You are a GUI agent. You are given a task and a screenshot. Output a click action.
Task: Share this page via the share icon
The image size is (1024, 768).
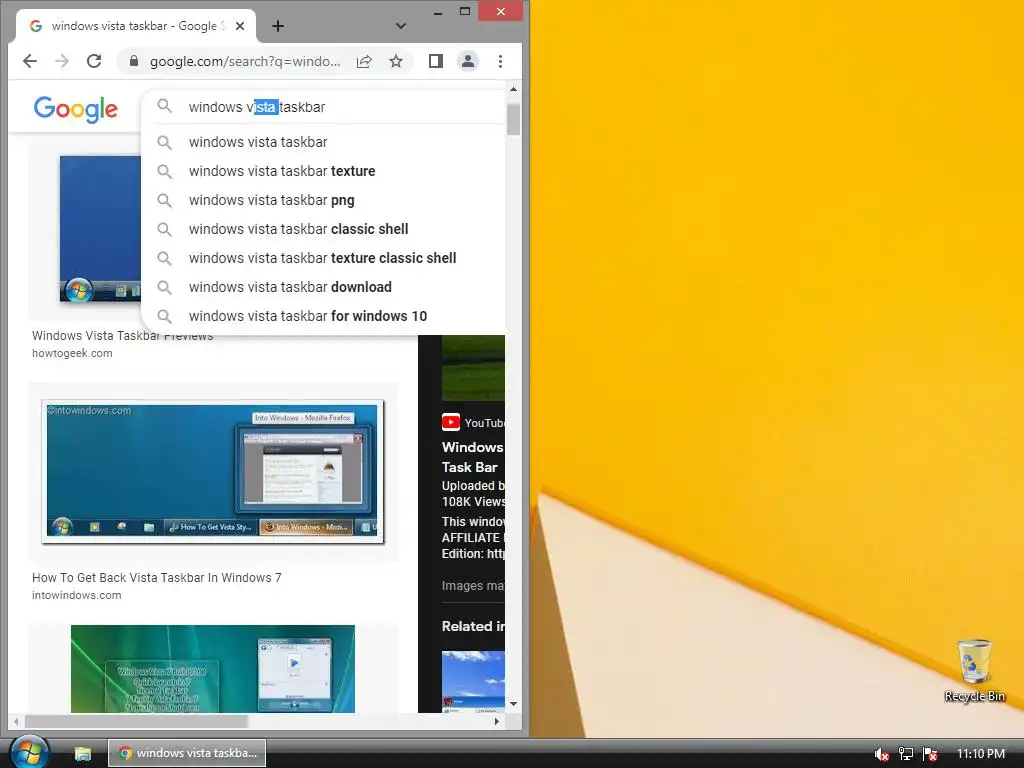(364, 61)
